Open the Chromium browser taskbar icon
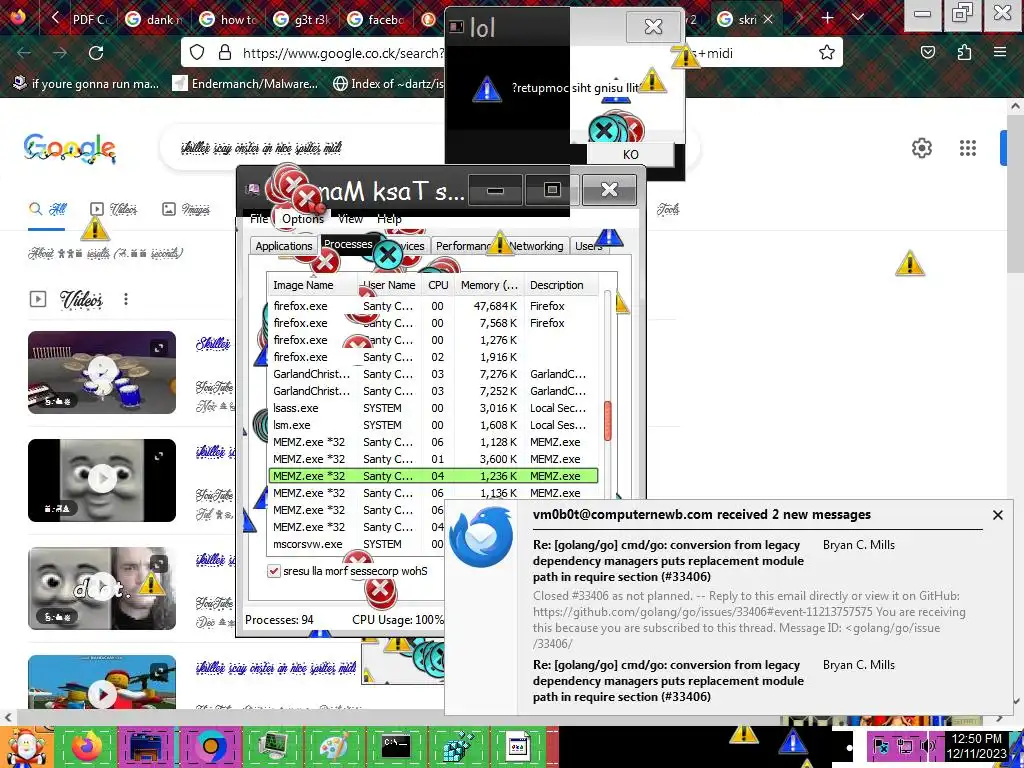Viewport: 1024px width, 768px height. pyautogui.click(x=210, y=746)
